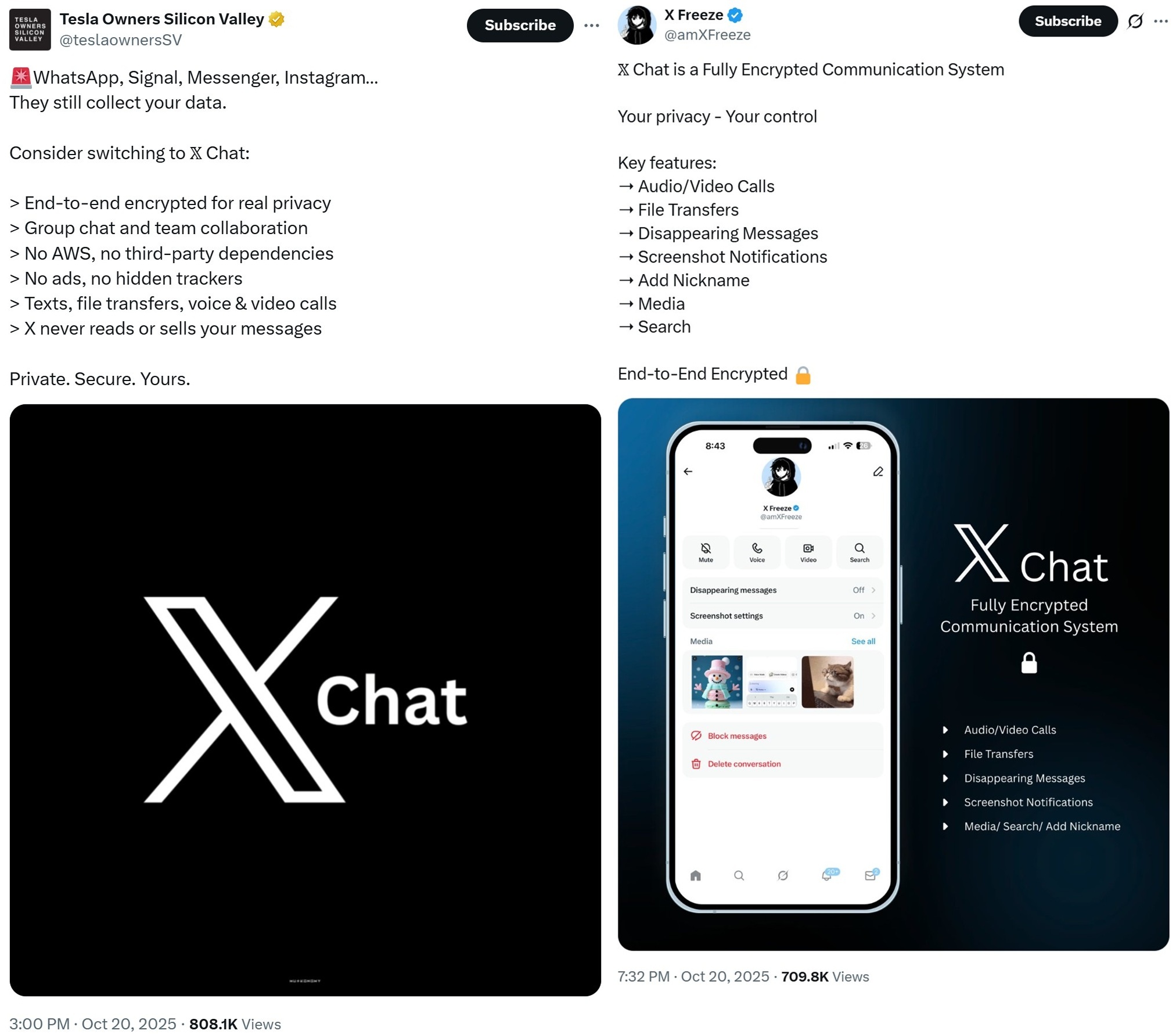Viewport: 1176px width, 1034px height.
Task: Tap the back arrow in phone screen
Action: point(688,471)
